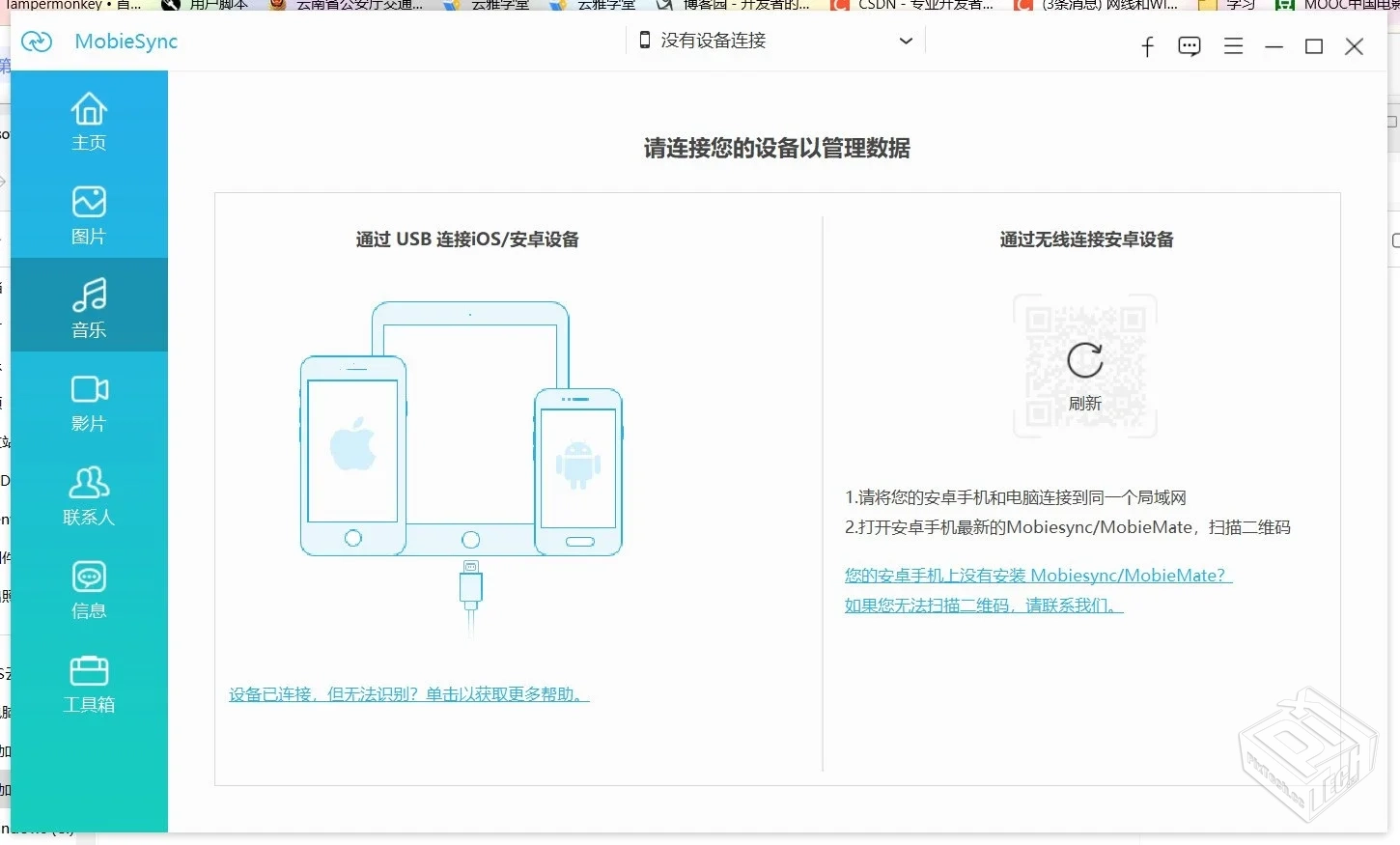The height and width of the screenshot is (845, 1400).
Task: Click the MobieMate not installed link
Action: click(x=1037, y=575)
